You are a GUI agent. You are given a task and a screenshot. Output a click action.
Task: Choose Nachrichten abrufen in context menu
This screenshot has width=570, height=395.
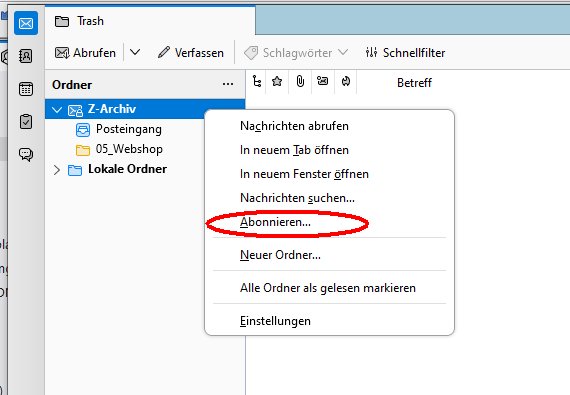329,126
